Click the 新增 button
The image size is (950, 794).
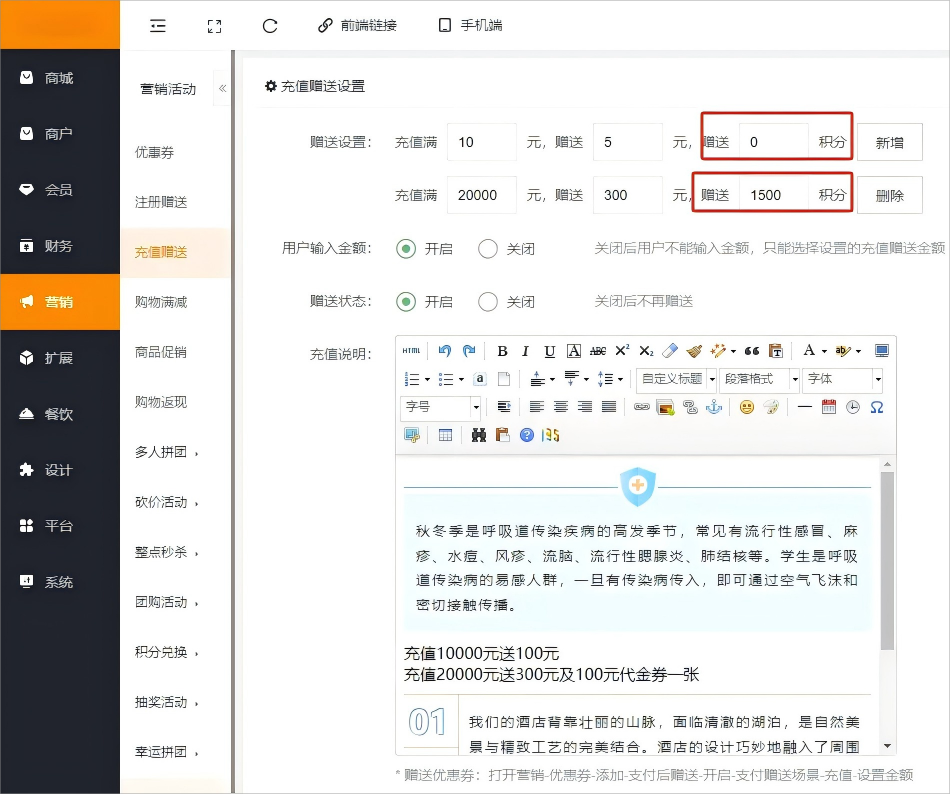(889, 142)
